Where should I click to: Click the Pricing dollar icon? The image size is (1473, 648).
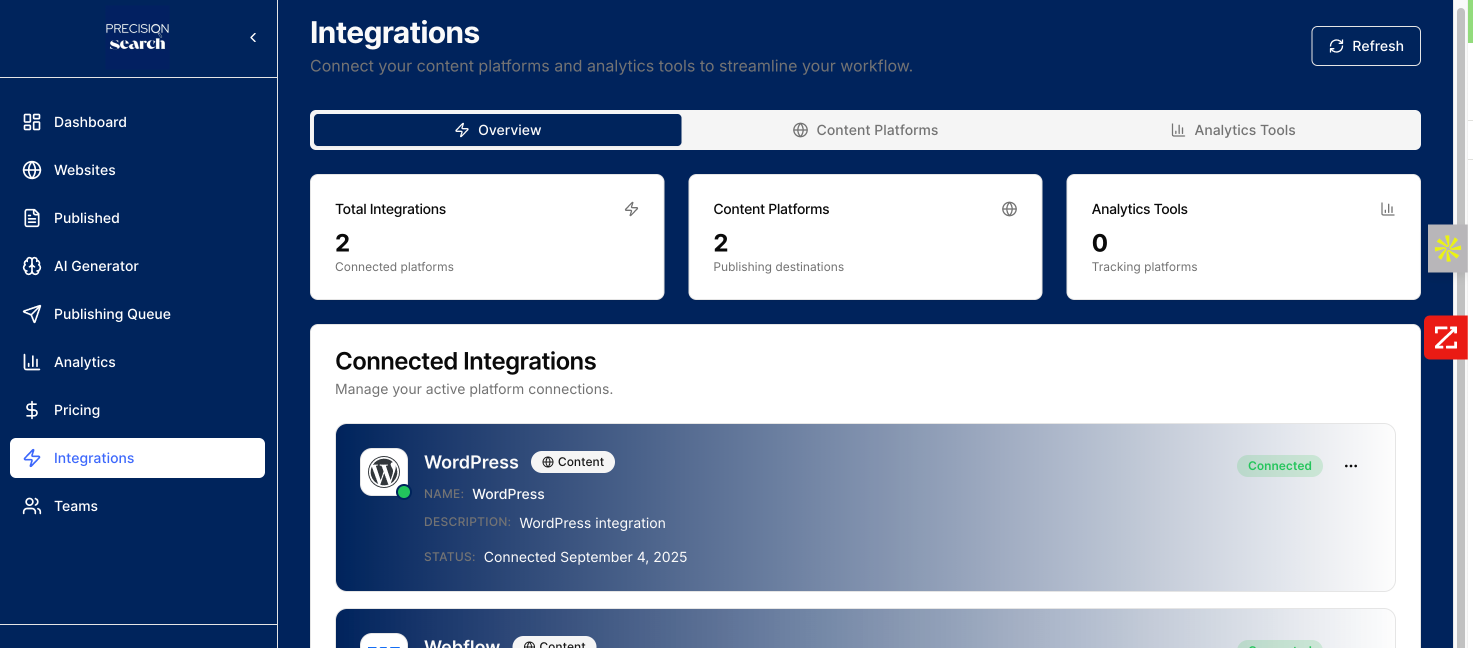[x=32, y=410]
